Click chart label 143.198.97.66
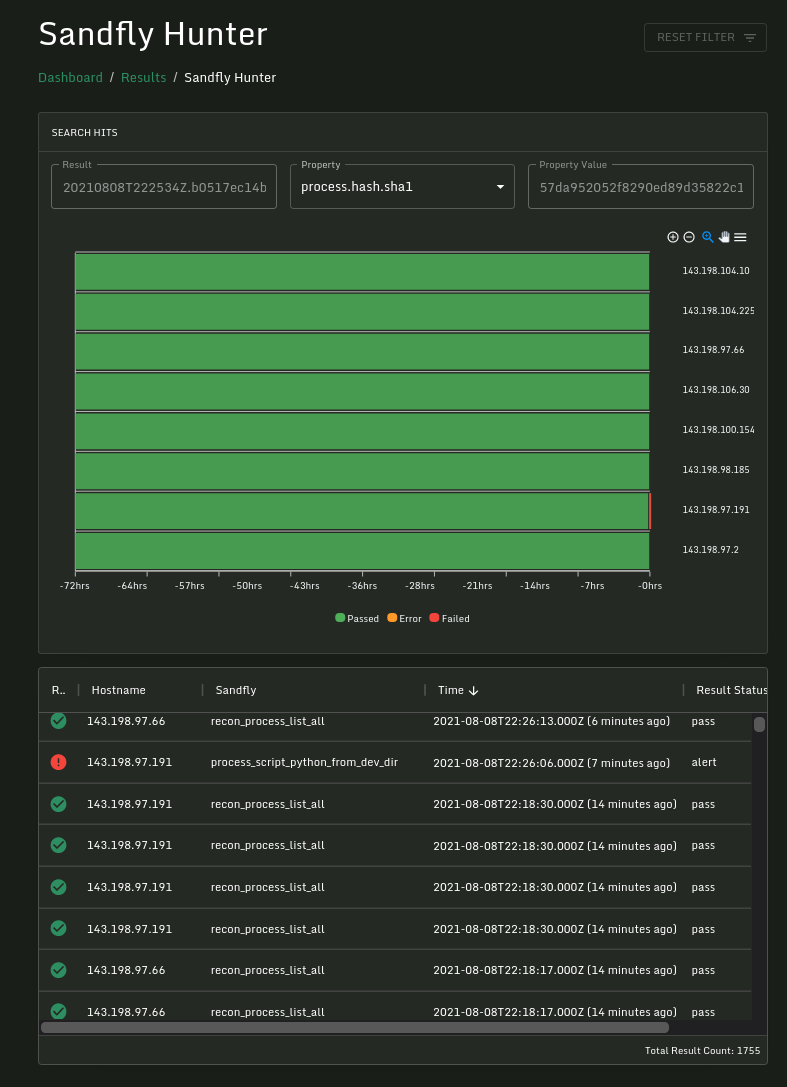Viewport: 787px width, 1087px height. tap(714, 349)
